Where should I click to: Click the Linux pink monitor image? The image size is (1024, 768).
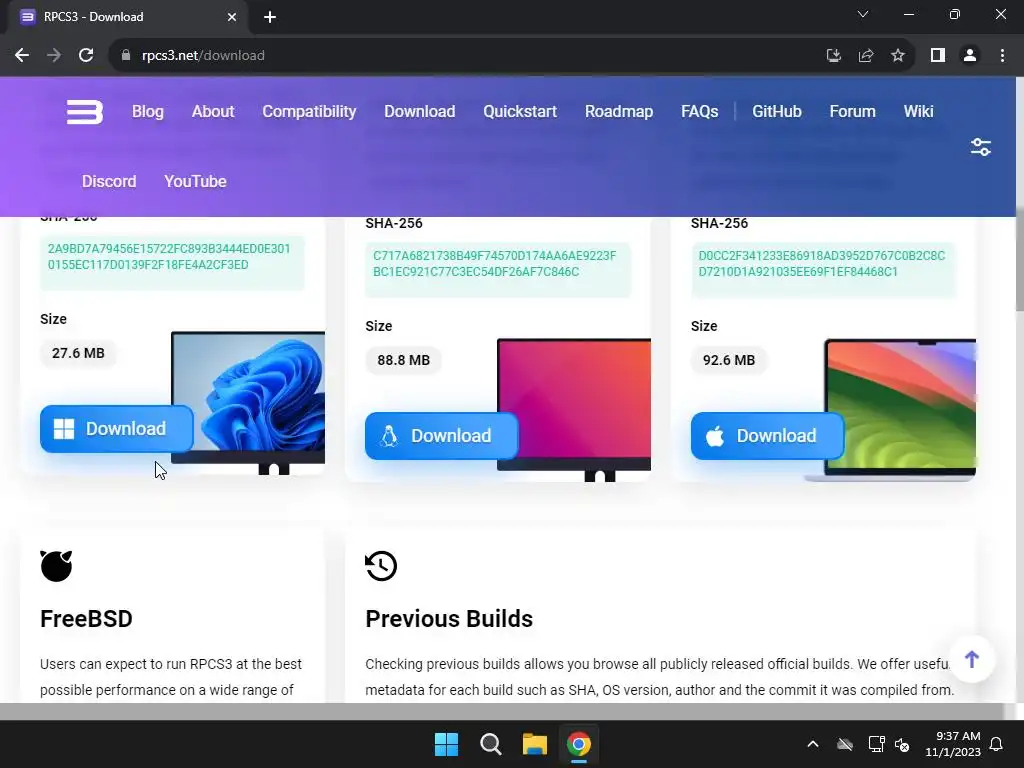[x=573, y=410]
